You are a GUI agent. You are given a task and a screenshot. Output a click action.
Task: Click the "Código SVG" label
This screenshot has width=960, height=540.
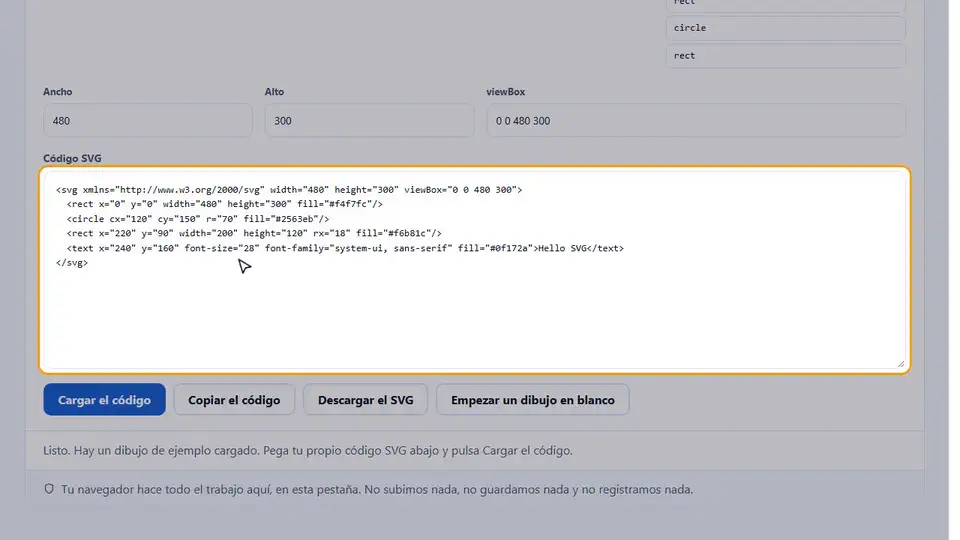pos(72,158)
